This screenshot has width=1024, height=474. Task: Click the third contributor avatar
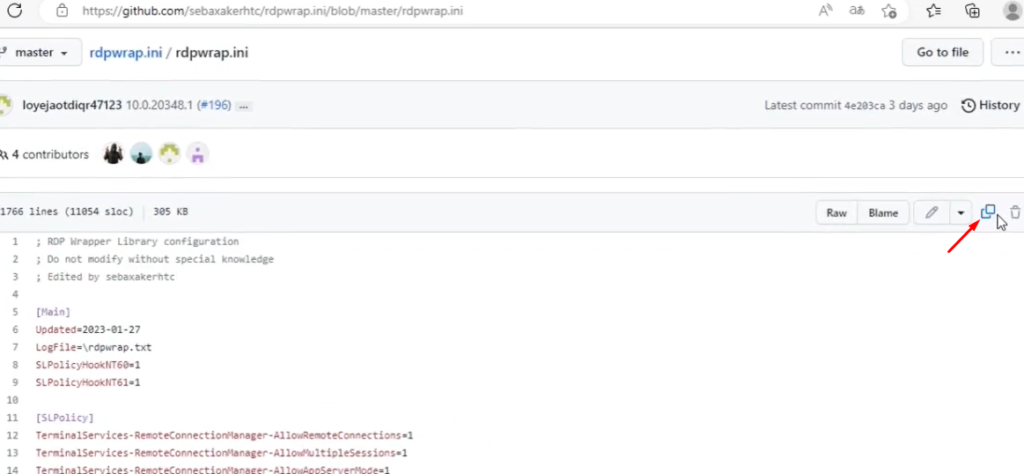[169, 154]
